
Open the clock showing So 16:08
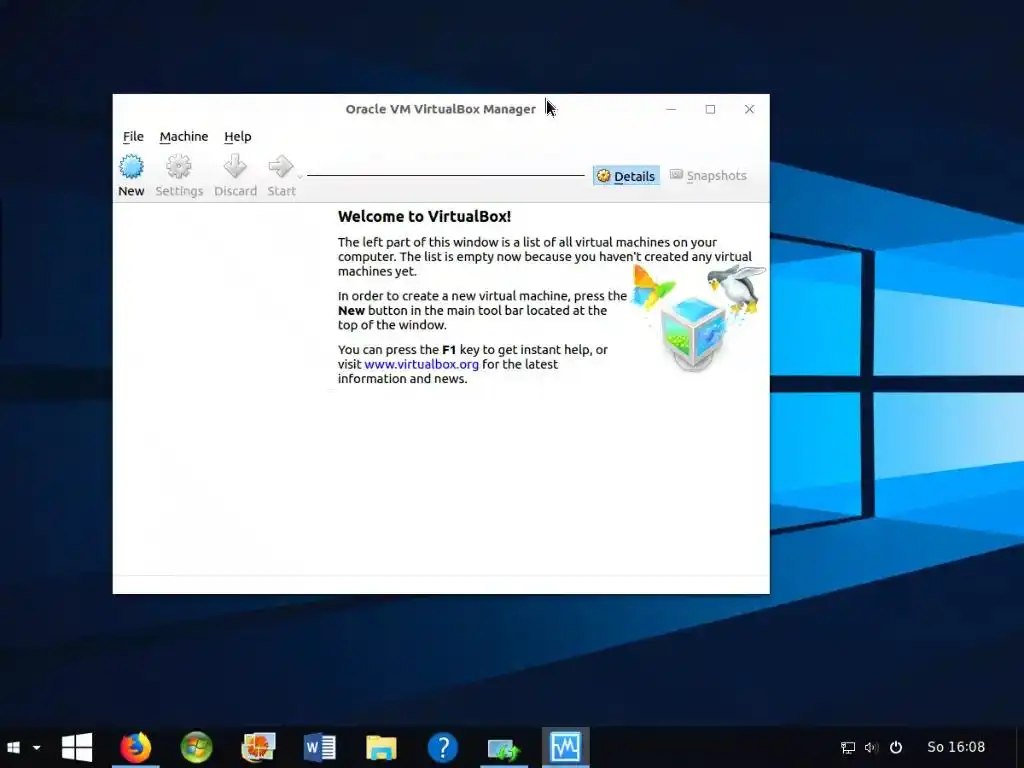click(x=956, y=747)
